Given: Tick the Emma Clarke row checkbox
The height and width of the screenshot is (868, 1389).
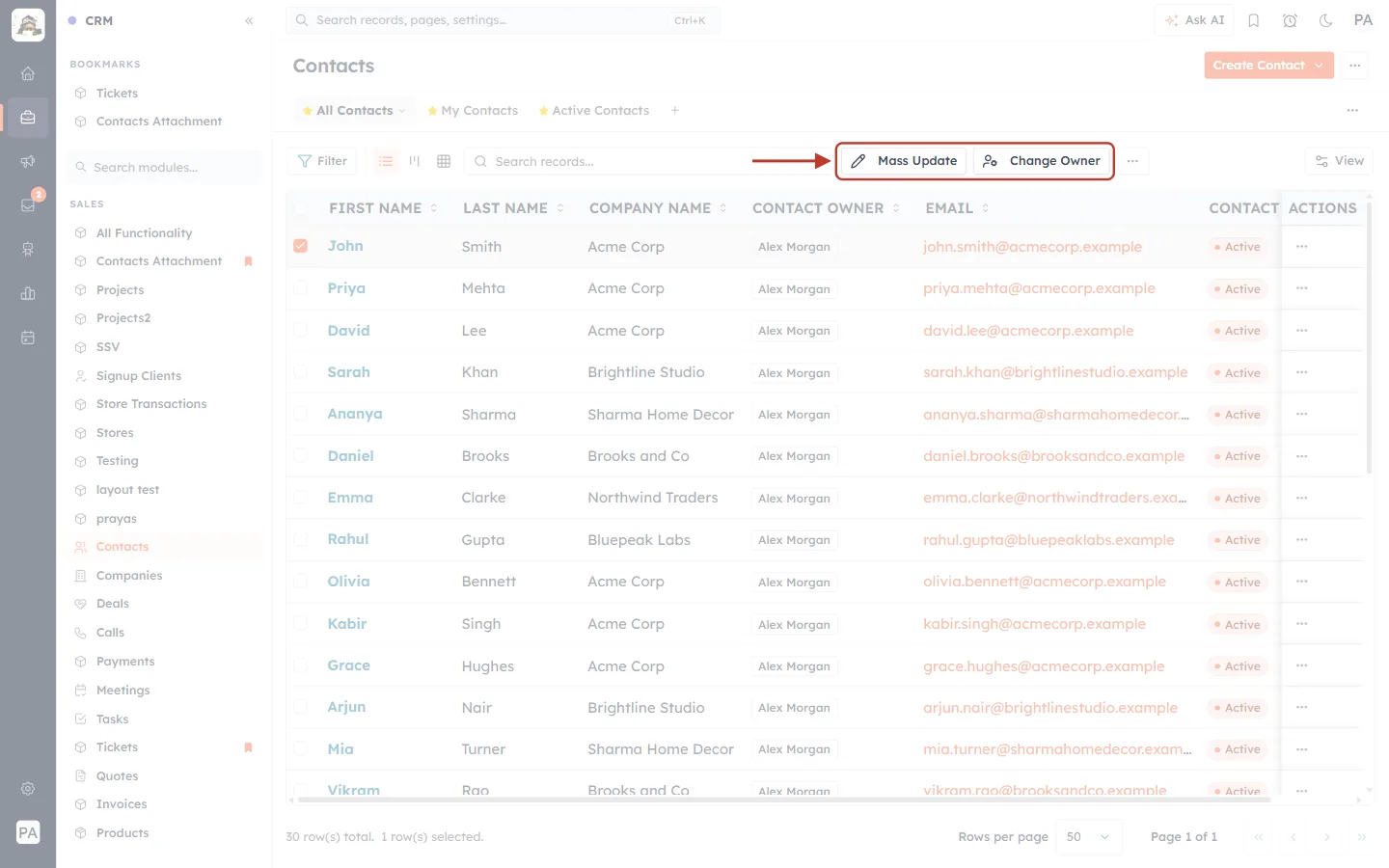Looking at the screenshot, I should click(x=301, y=498).
